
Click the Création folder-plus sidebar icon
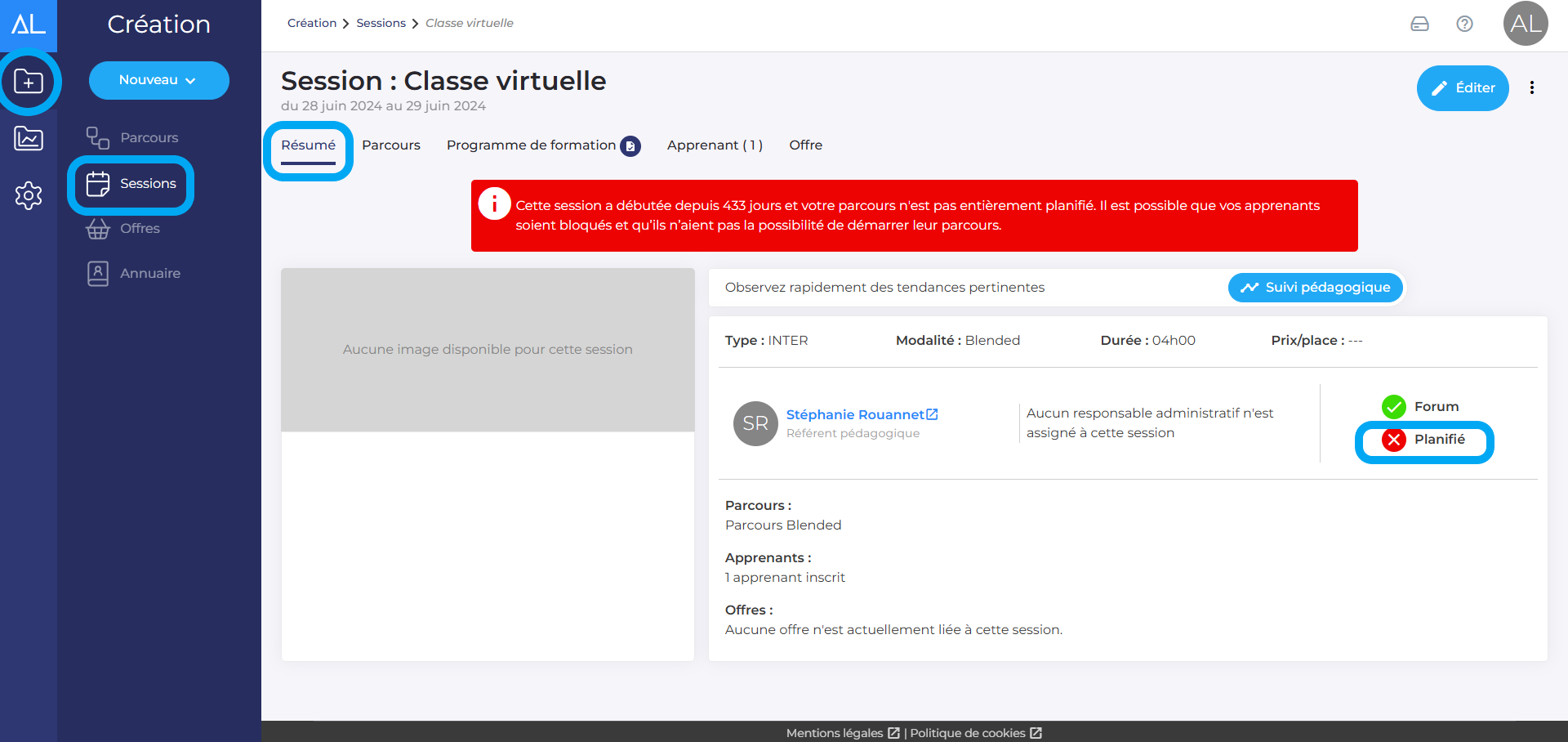tap(29, 82)
